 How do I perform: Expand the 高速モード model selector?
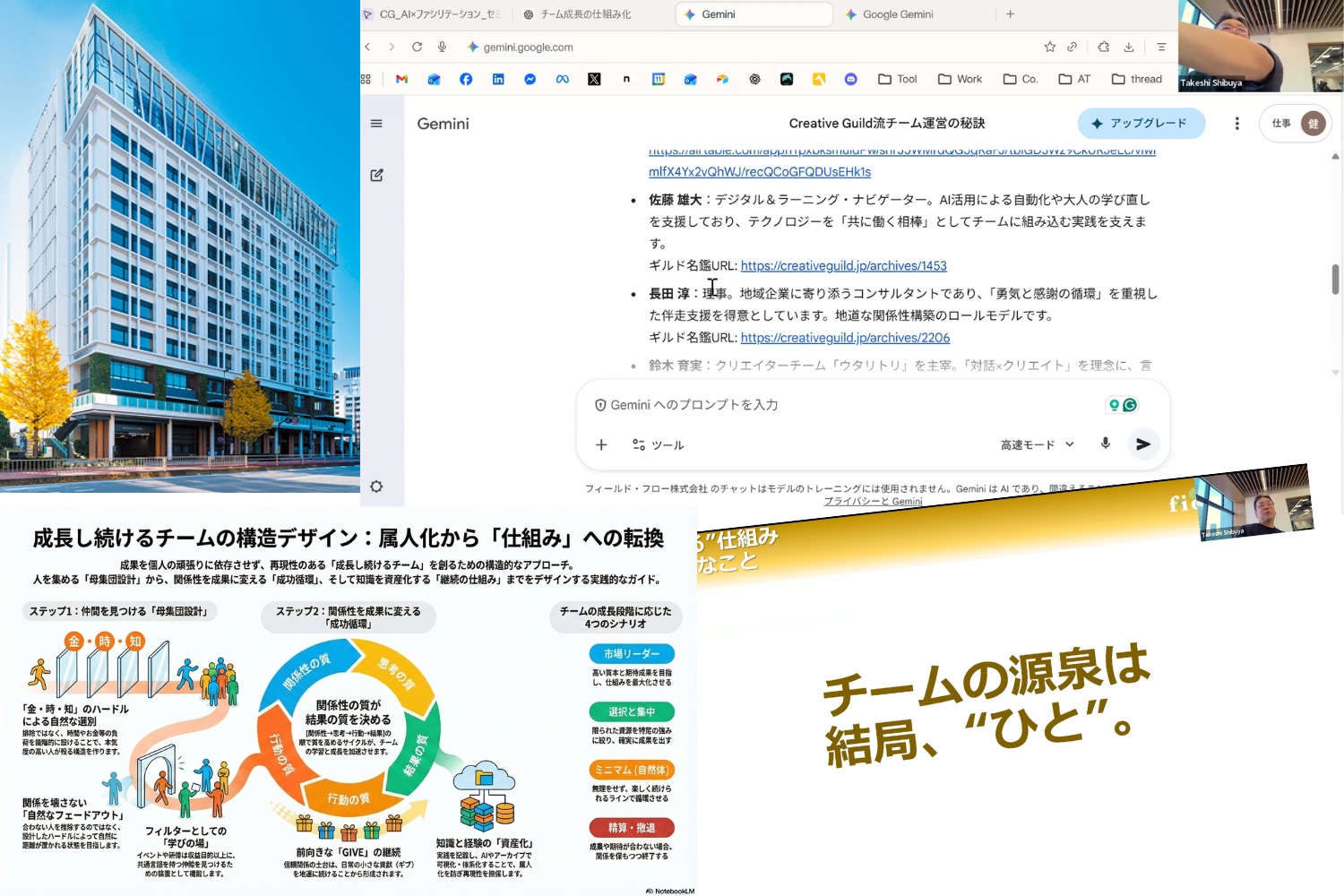1037,444
